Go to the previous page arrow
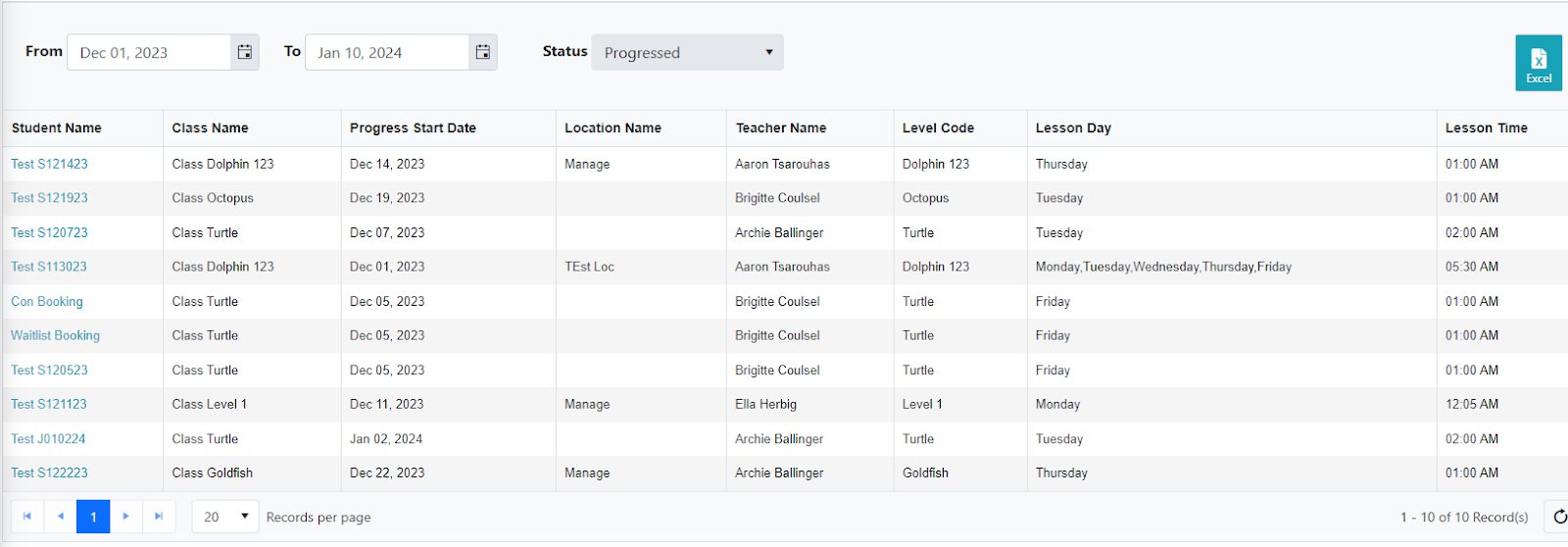This screenshot has width=1568, height=547. [x=61, y=517]
